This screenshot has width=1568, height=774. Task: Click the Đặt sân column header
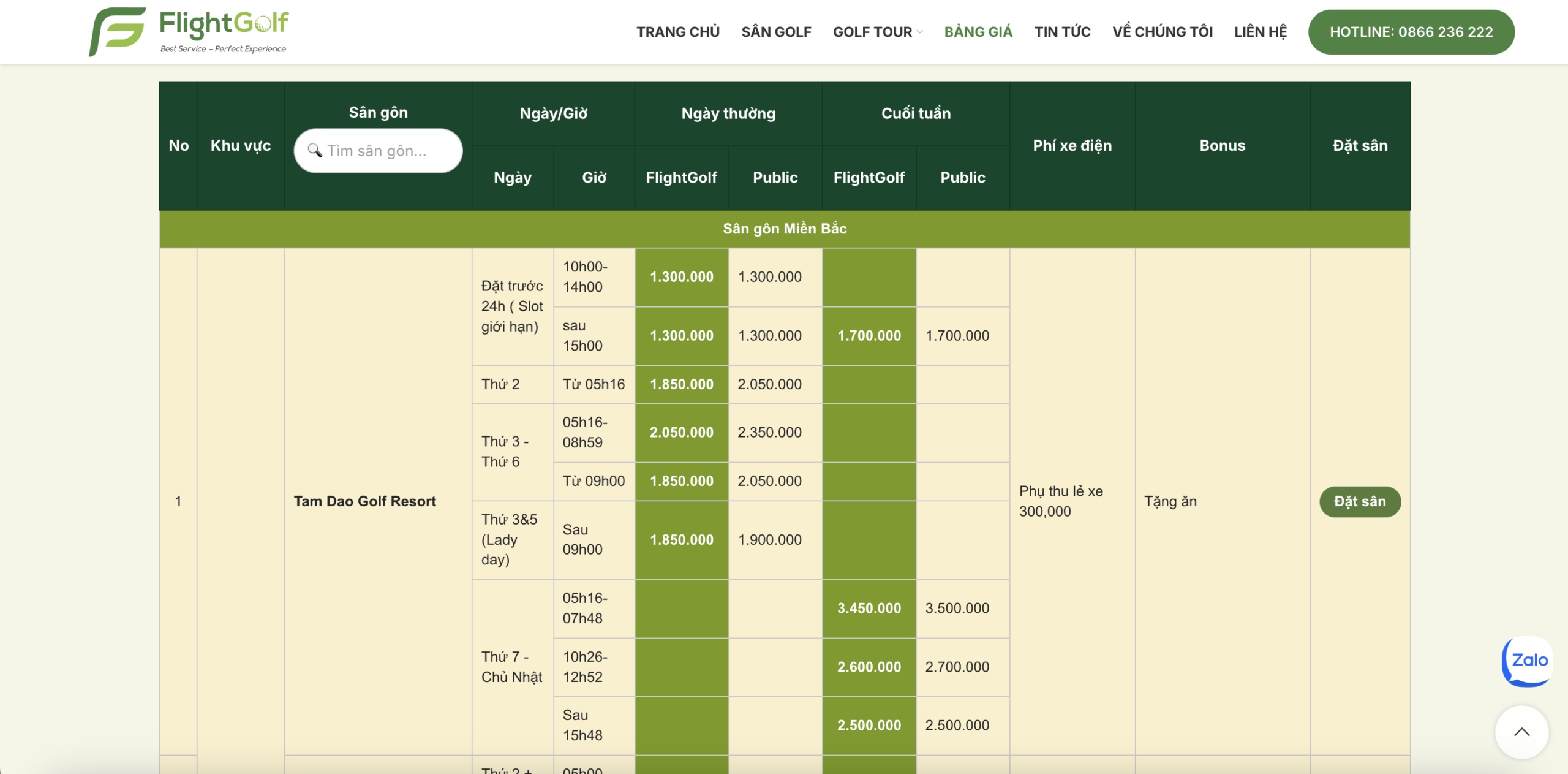(1360, 146)
